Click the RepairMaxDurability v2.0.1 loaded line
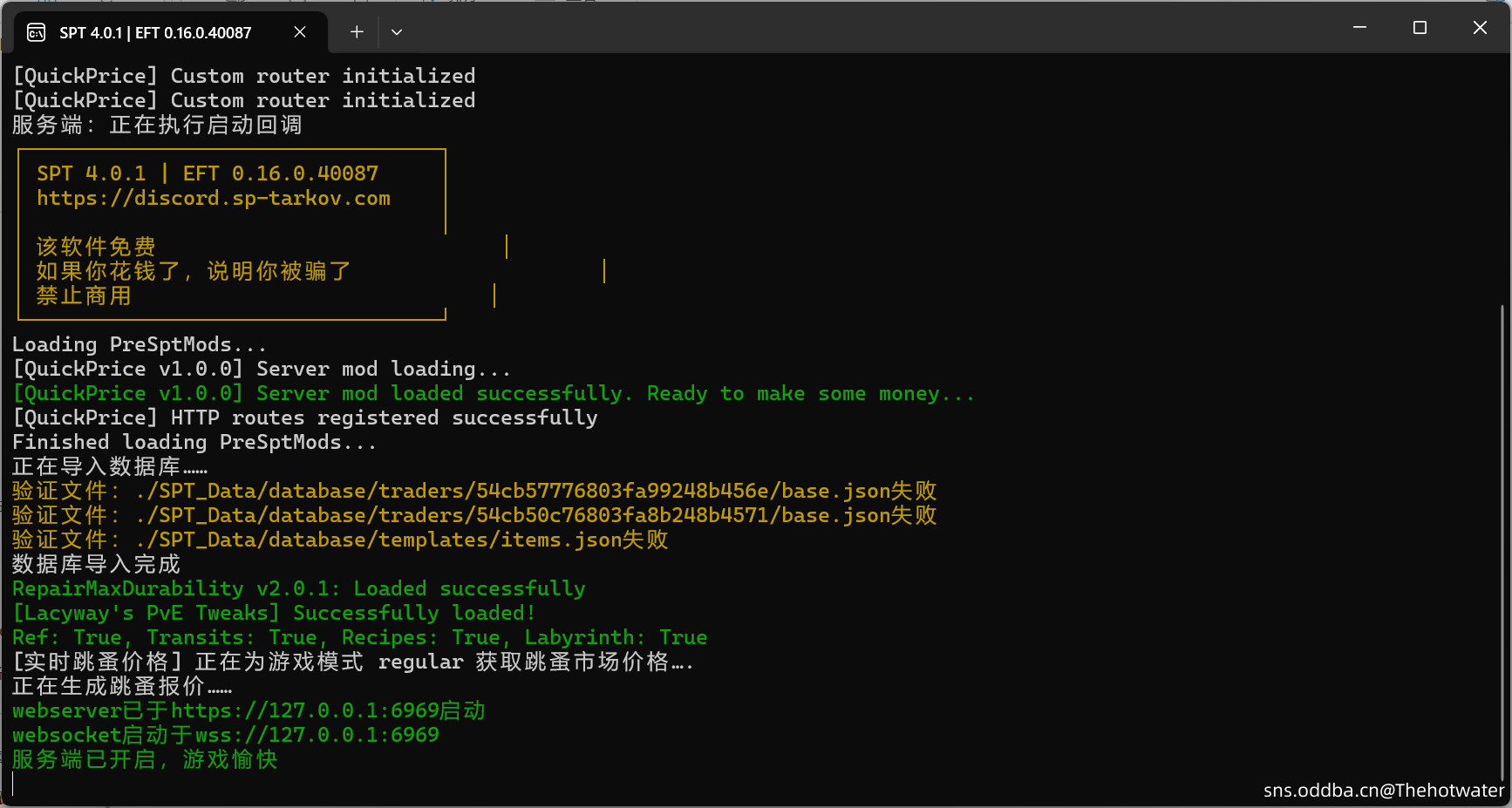Viewport: 1512px width, 808px height. click(298, 589)
